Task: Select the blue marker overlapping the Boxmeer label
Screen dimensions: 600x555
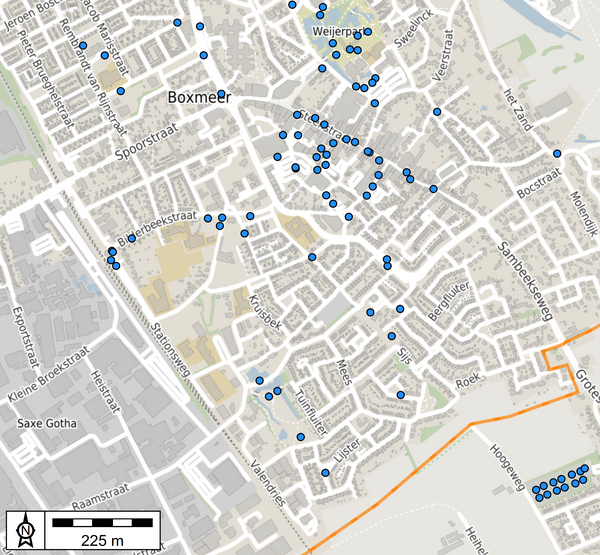Action: pos(221,94)
